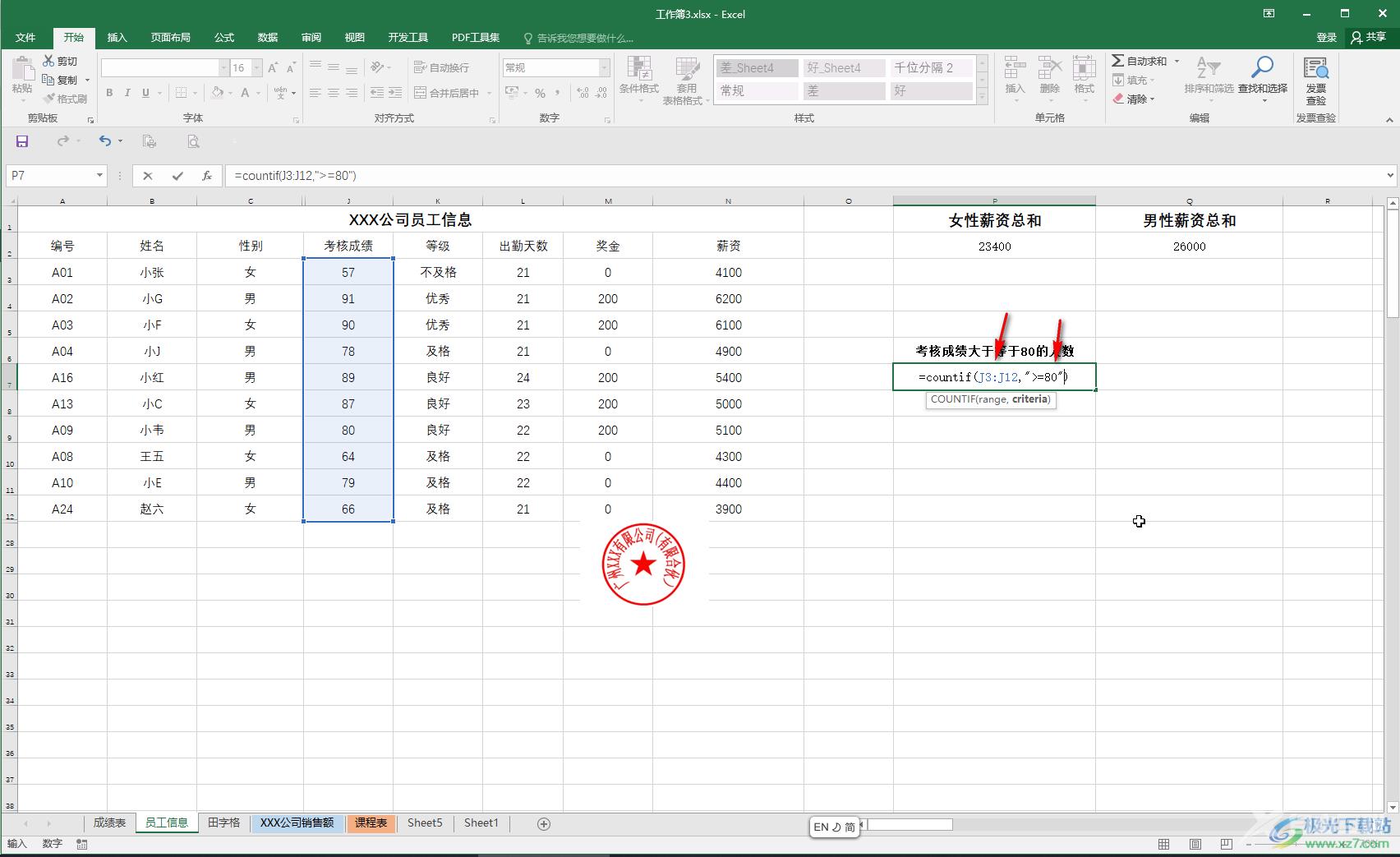Click the Format Painter brush icon

[48, 99]
